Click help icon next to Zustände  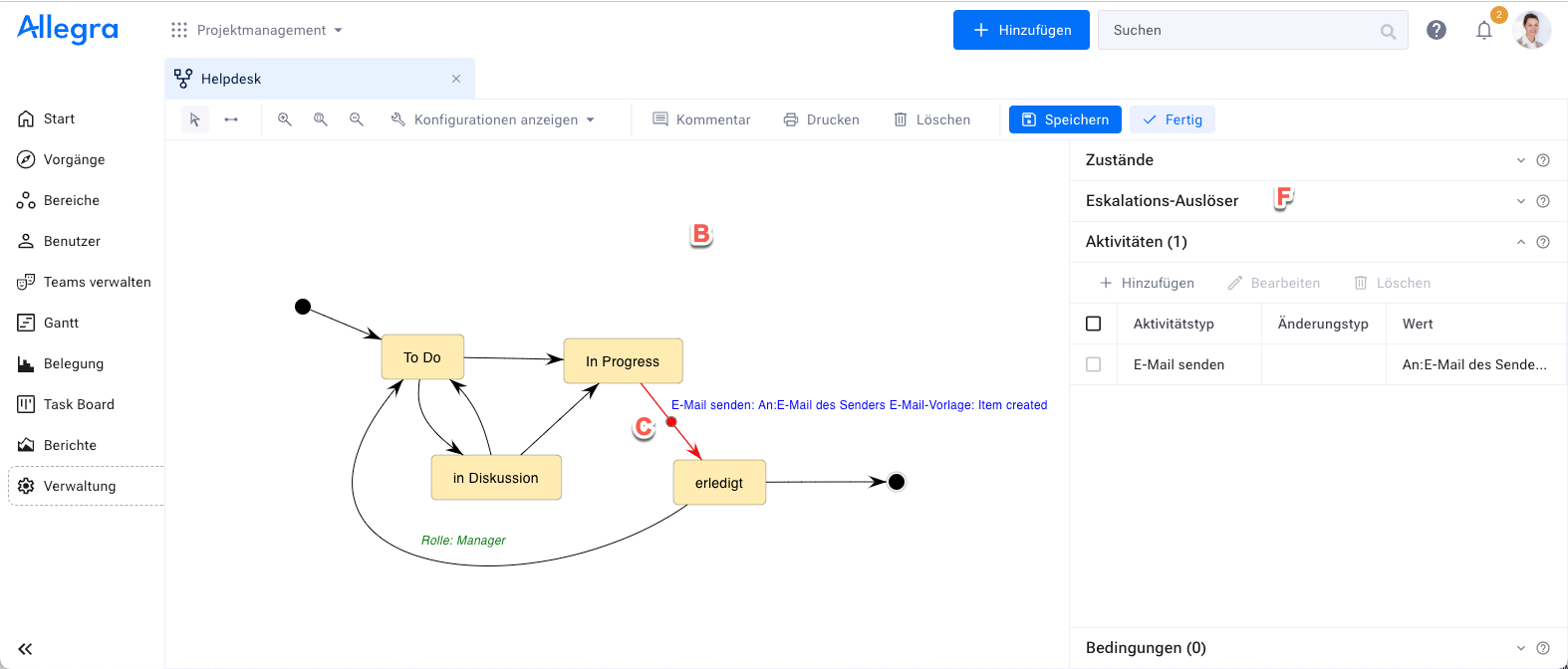1542,160
